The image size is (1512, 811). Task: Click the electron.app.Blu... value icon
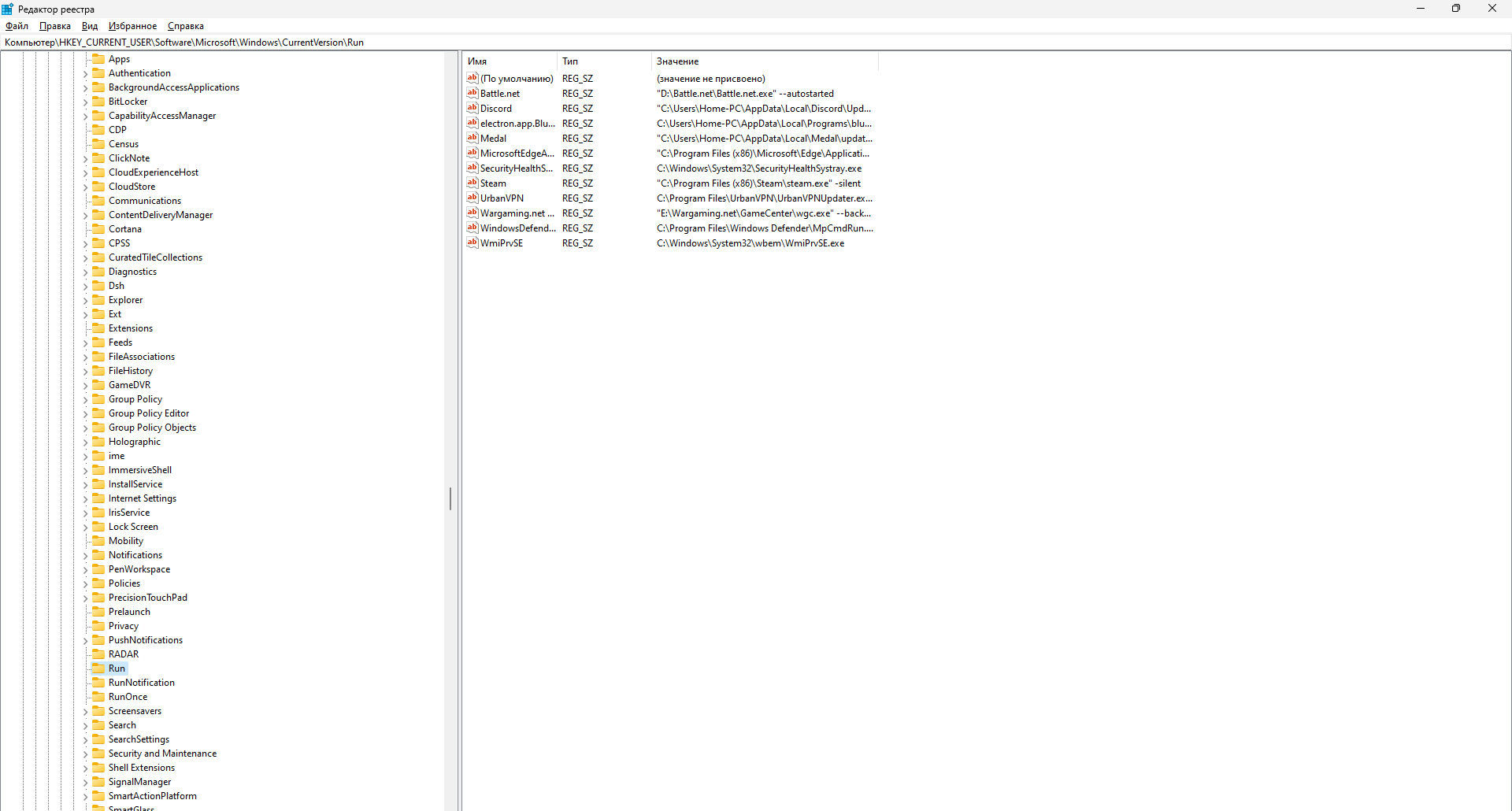[x=472, y=123]
